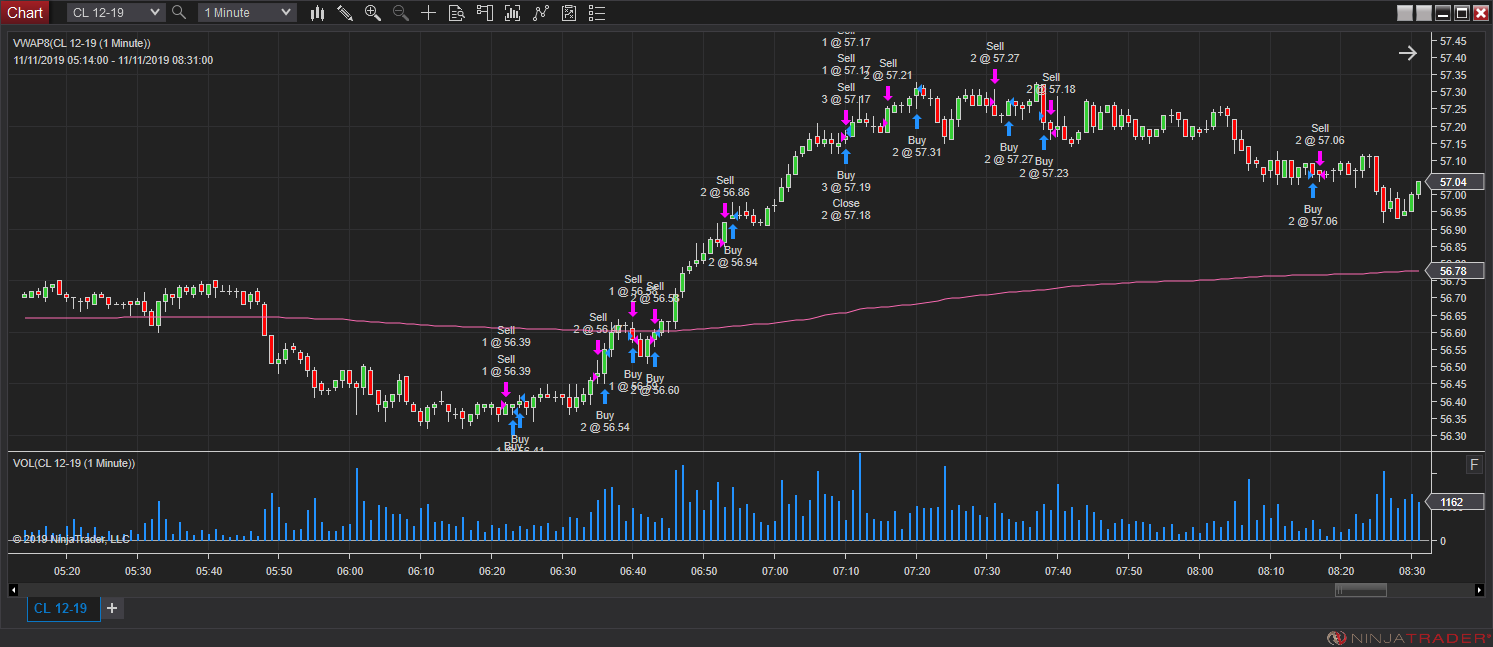Open the Chart Trader icon
Image resolution: width=1493 pixels, height=647 pixels.
[x=485, y=13]
